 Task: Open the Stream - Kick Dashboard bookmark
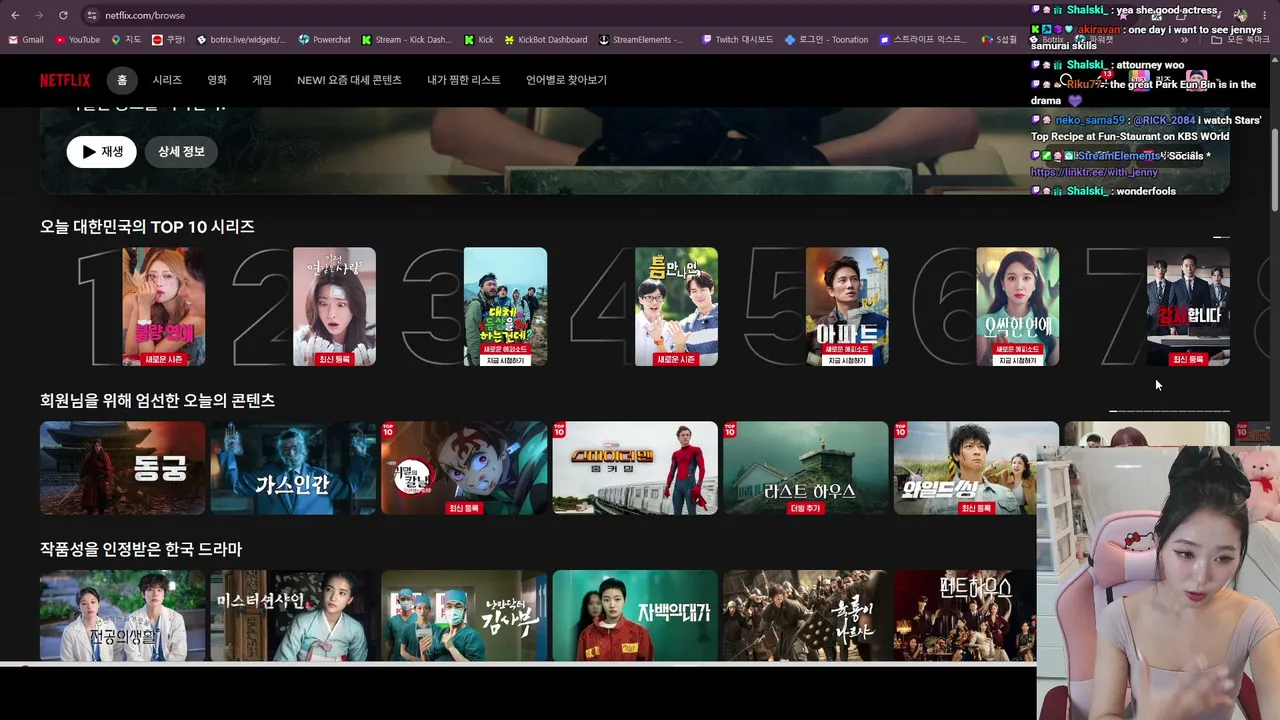tap(405, 40)
